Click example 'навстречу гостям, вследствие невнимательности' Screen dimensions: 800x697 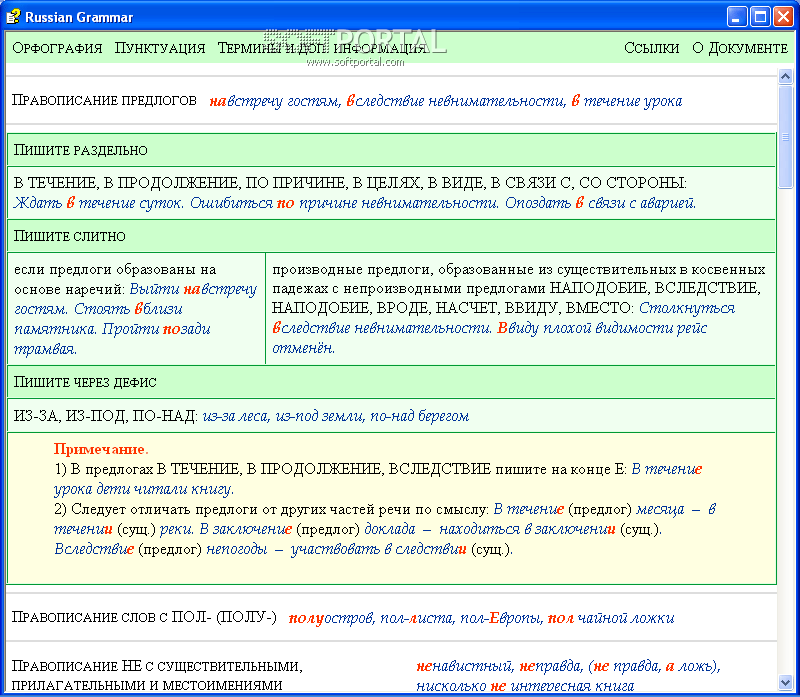tap(388, 101)
